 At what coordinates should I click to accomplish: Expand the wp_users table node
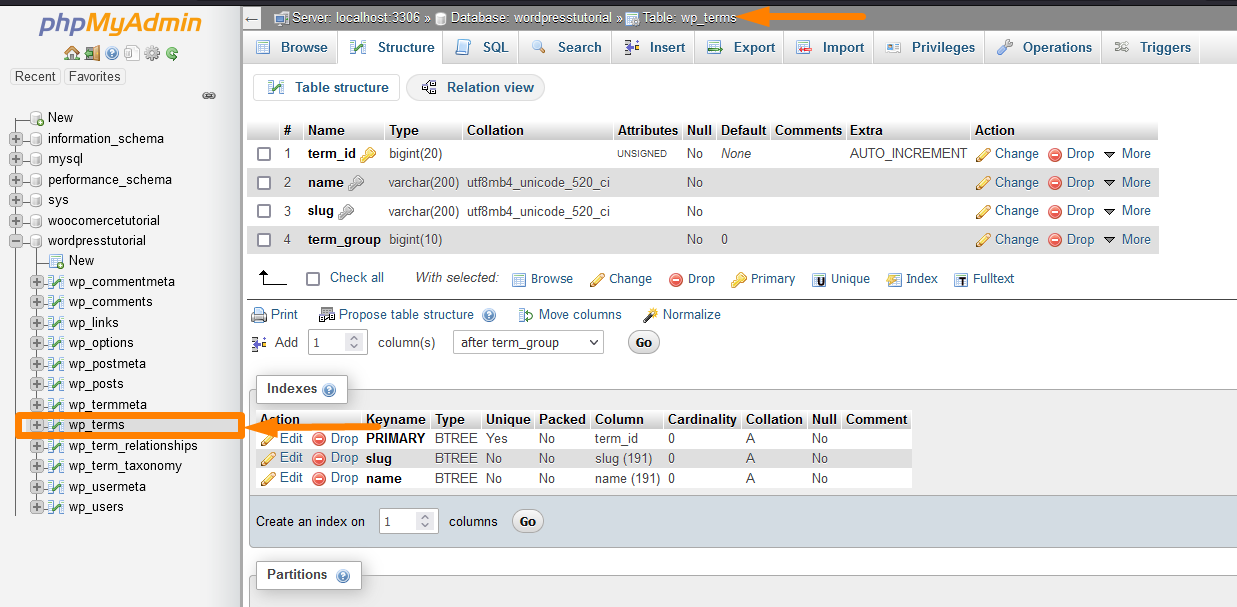pos(37,507)
